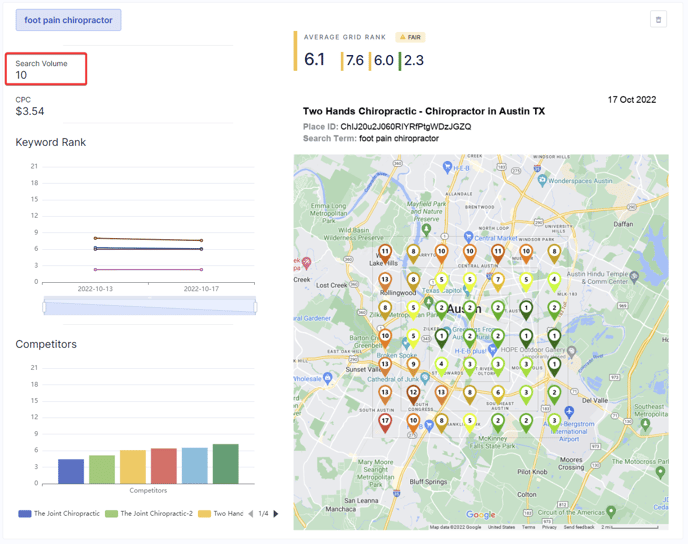Open the map Terms link

click(x=528, y=527)
